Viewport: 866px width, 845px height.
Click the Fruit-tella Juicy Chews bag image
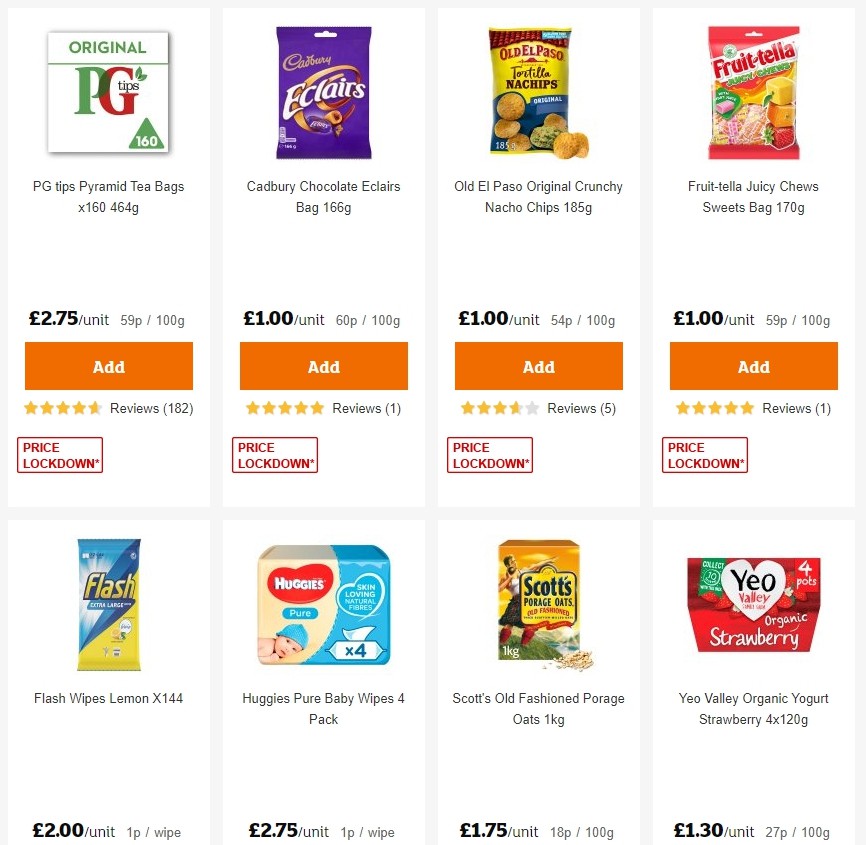click(x=753, y=92)
